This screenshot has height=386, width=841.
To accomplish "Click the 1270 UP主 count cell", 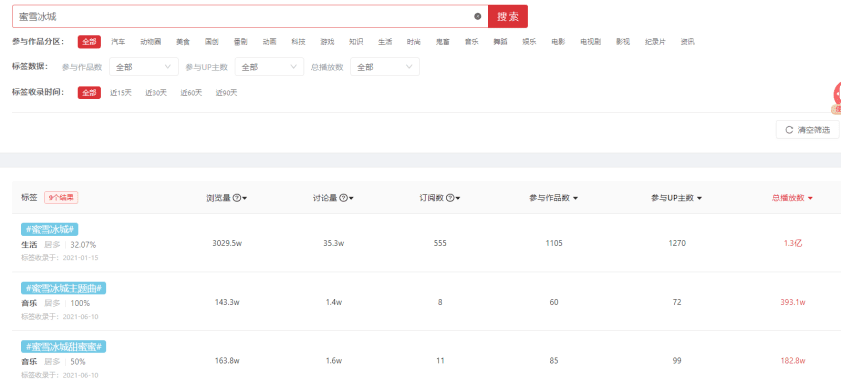I will pyautogui.click(x=677, y=243).
